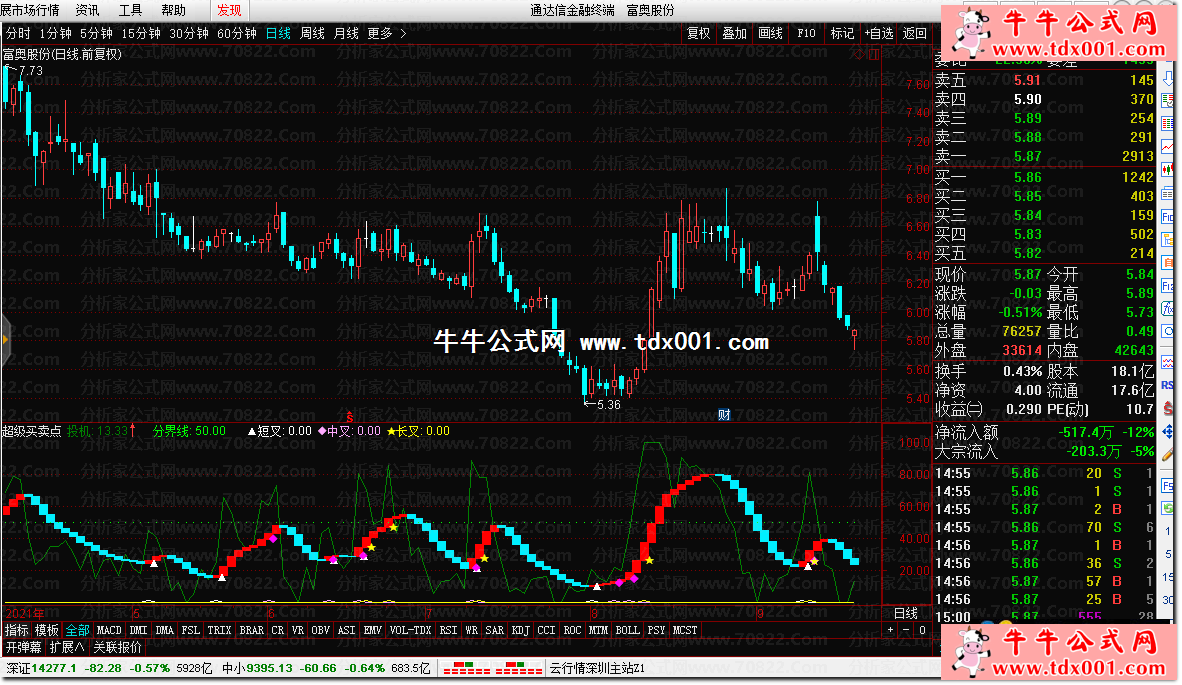Add stock with +自选 button
This screenshot has width=1182, height=685.
click(x=879, y=33)
